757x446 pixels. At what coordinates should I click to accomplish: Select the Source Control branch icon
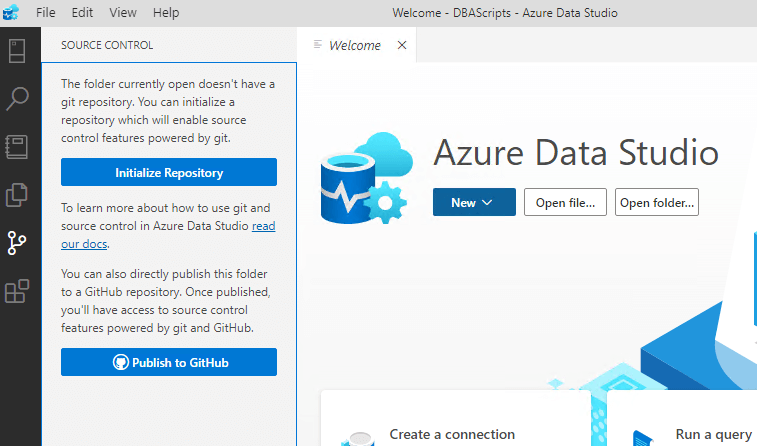[x=17, y=242]
